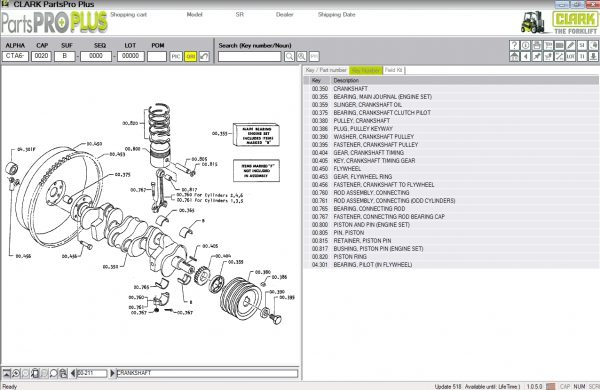Image resolution: width=600 pixels, height=390 pixels.
Task: Select row FASTENER, CRANKSHAFT PULLEY
Action: pyautogui.click(x=451, y=145)
